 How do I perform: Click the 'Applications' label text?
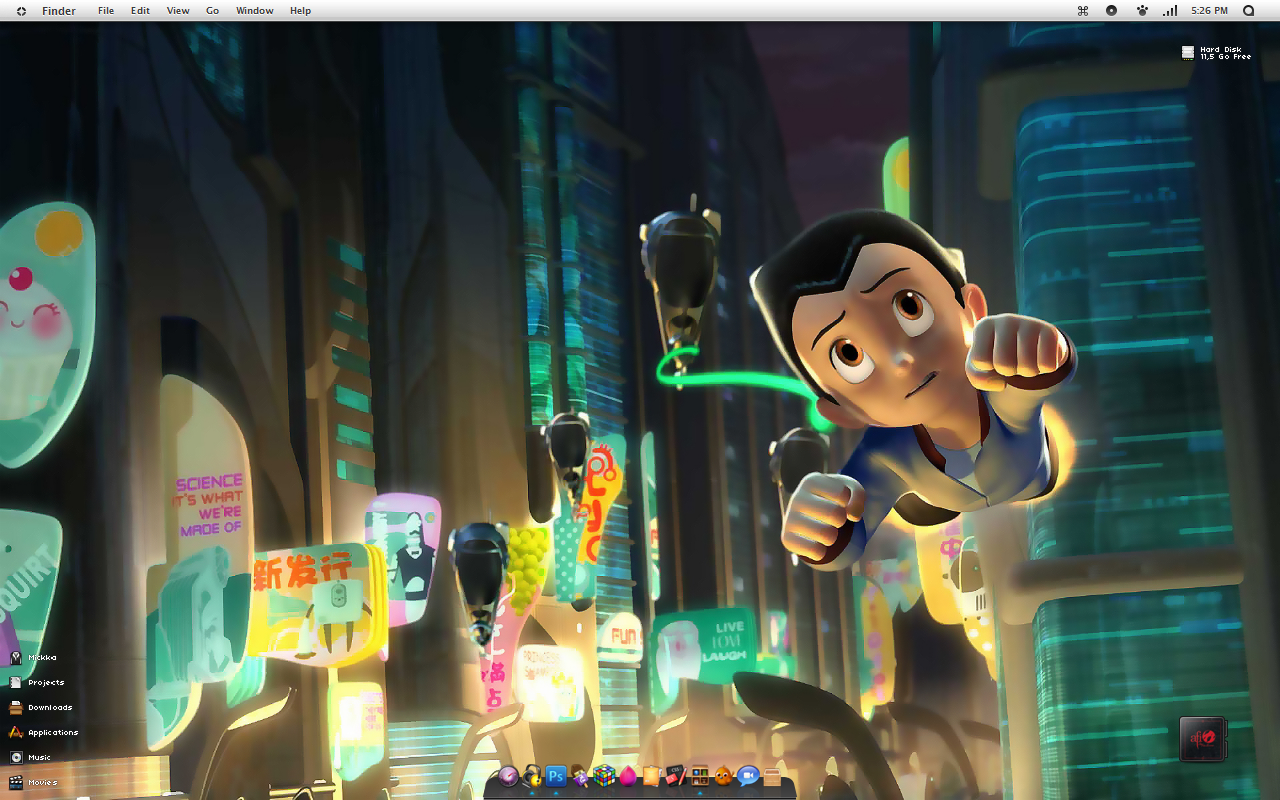point(53,733)
